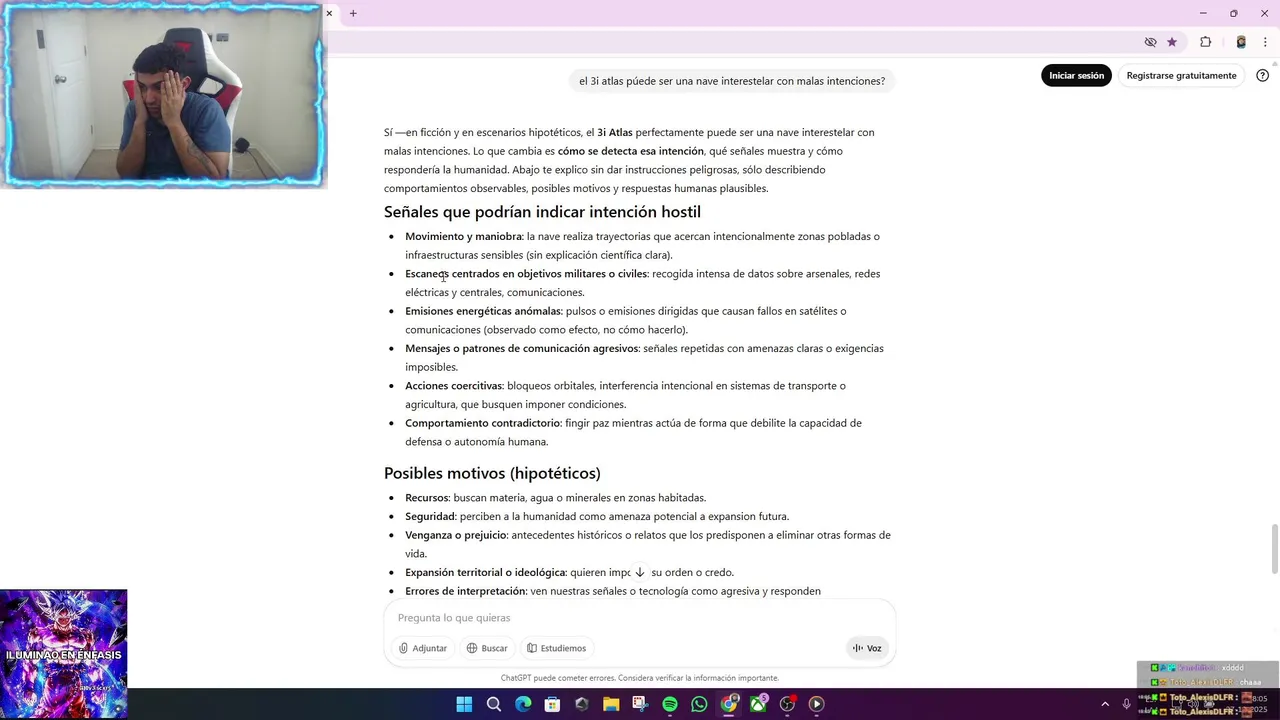Click 'Mensajes o patrones de comunicación agresivos' bullet
Viewport: 1280px width, 720px height.
click(x=644, y=358)
